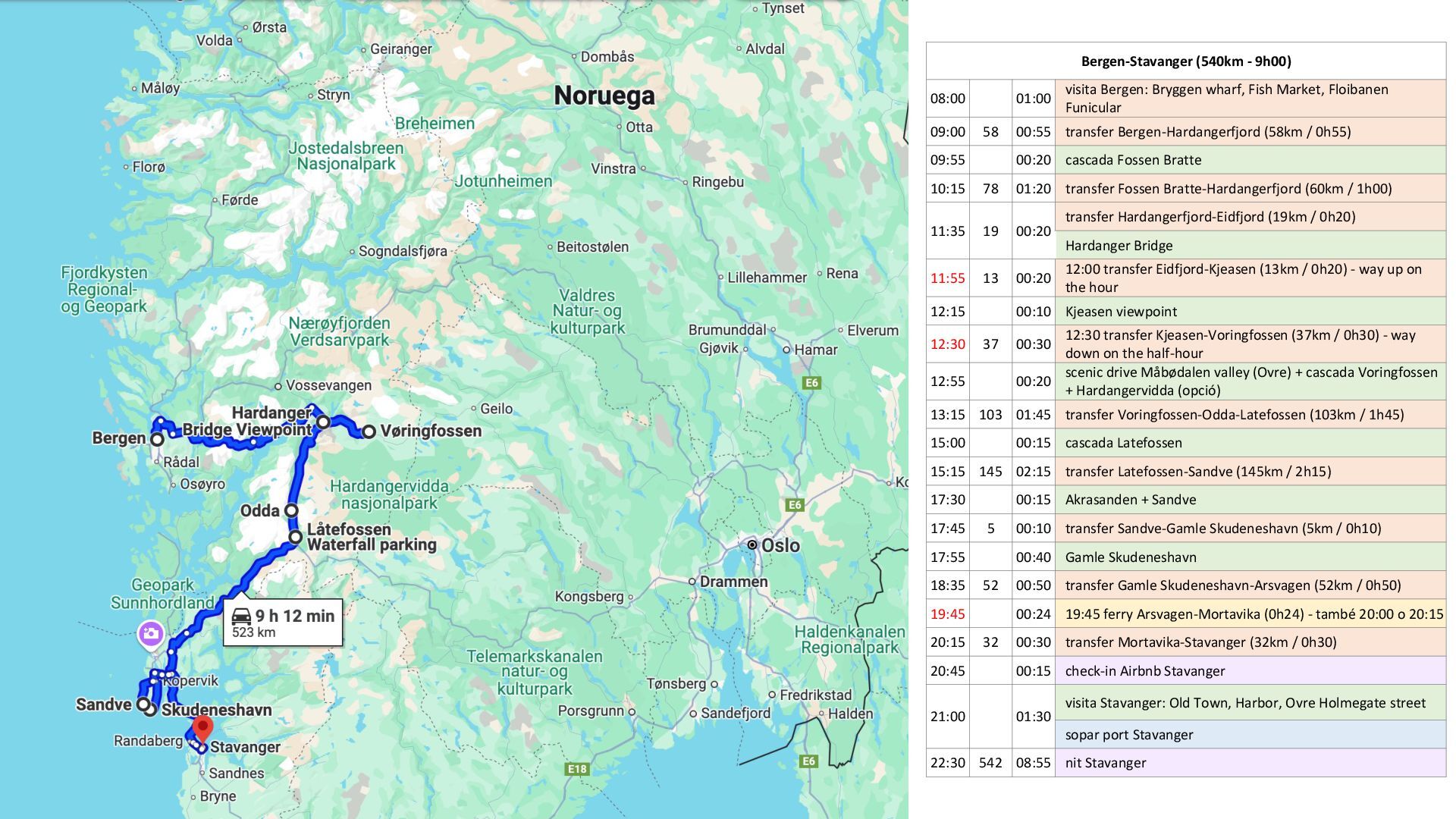Select the ferry Arsvagen-Mortavika row
Image resolution: width=1456 pixels, height=819 pixels.
pos(1254,614)
